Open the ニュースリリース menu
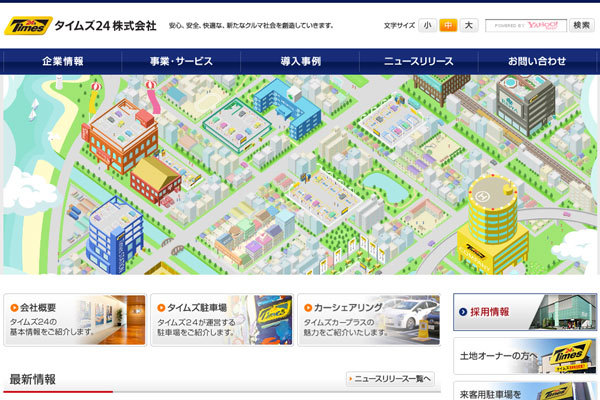Screen dimensions: 600x400 [418, 62]
